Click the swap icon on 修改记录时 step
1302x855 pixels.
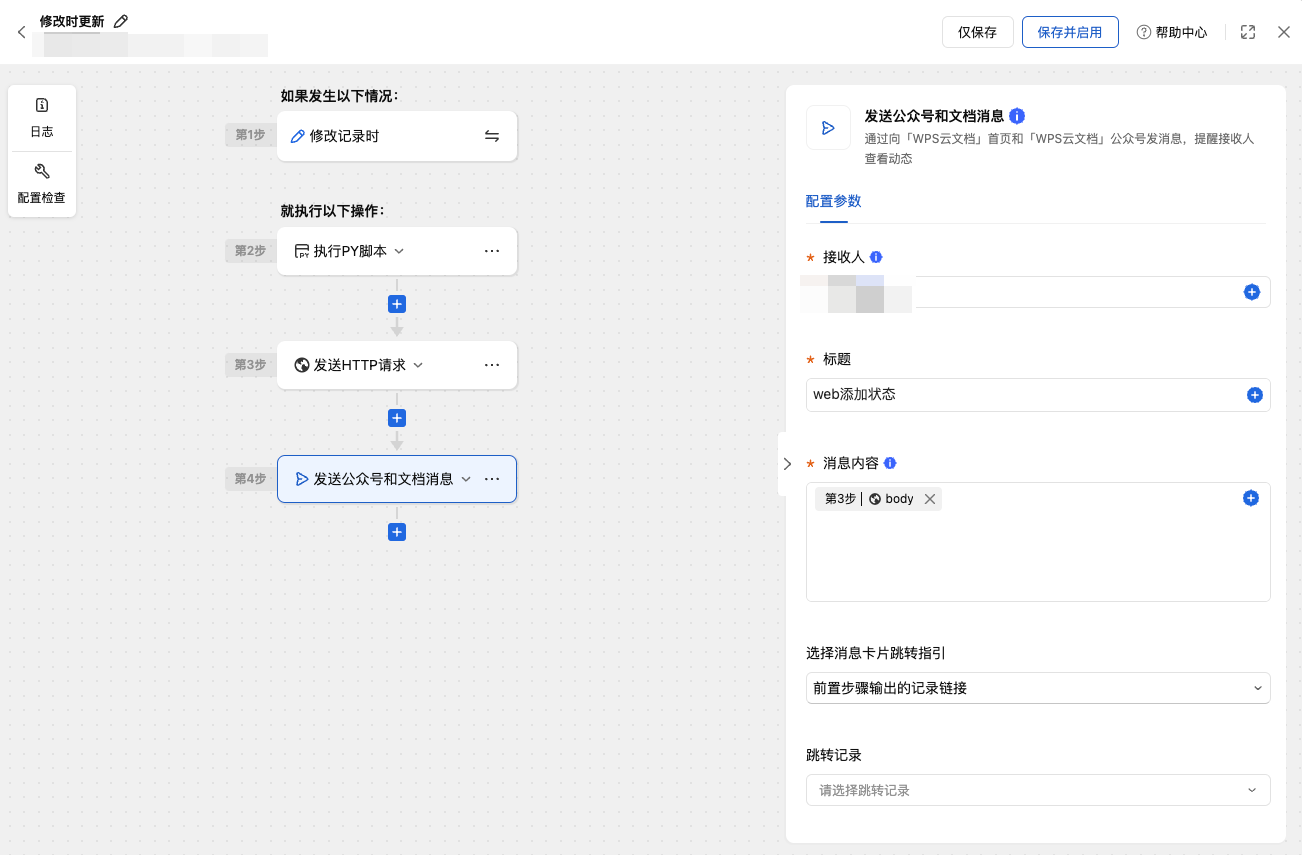(x=492, y=136)
